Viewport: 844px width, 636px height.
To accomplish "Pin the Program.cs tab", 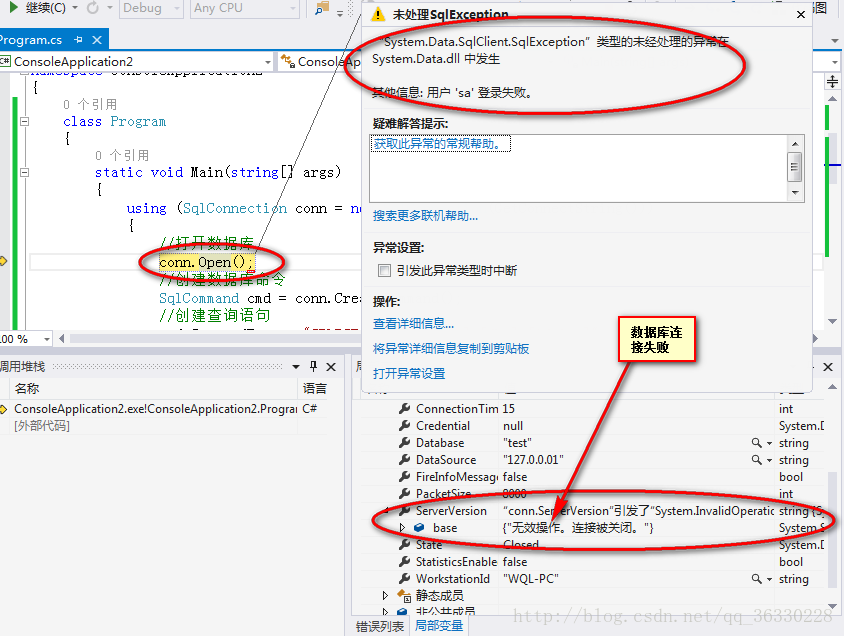I will (x=79, y=40).
